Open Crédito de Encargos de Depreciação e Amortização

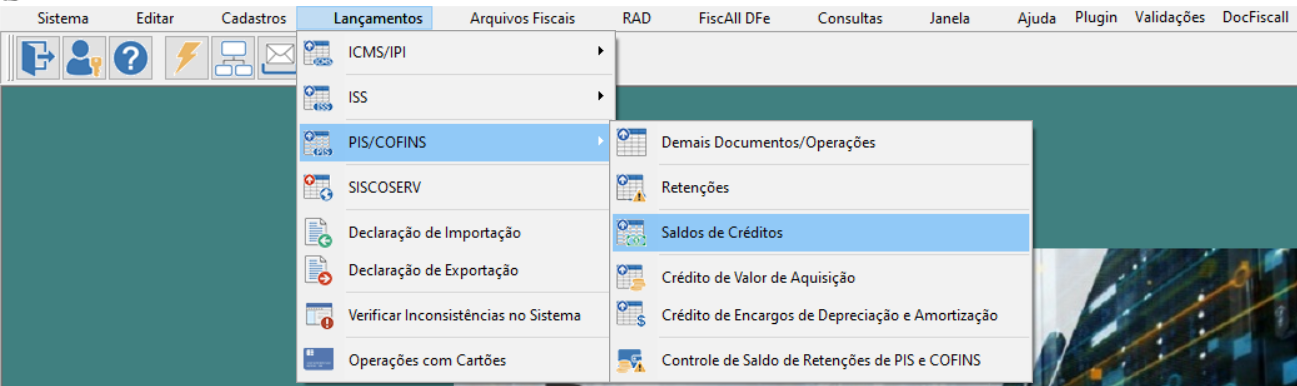[x=821, y=315]
